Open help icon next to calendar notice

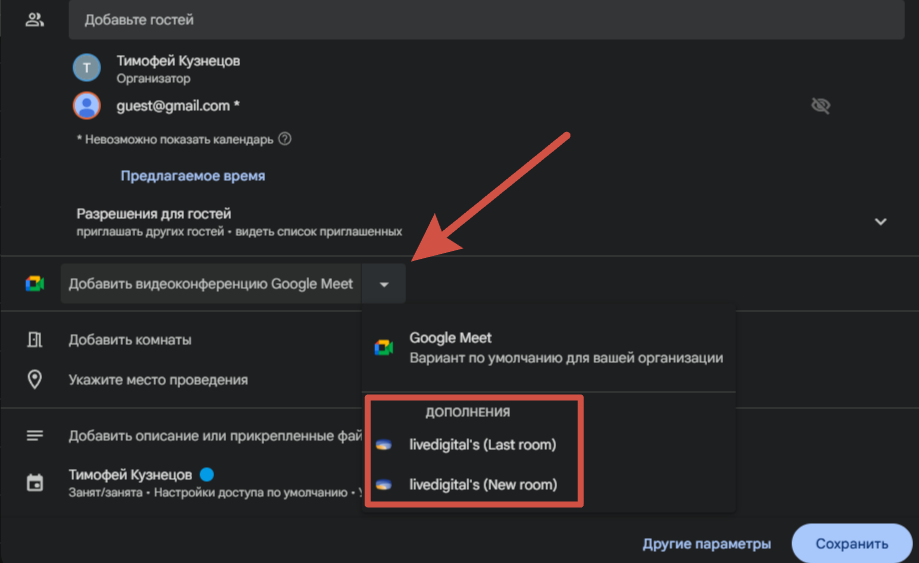point(285,139)
